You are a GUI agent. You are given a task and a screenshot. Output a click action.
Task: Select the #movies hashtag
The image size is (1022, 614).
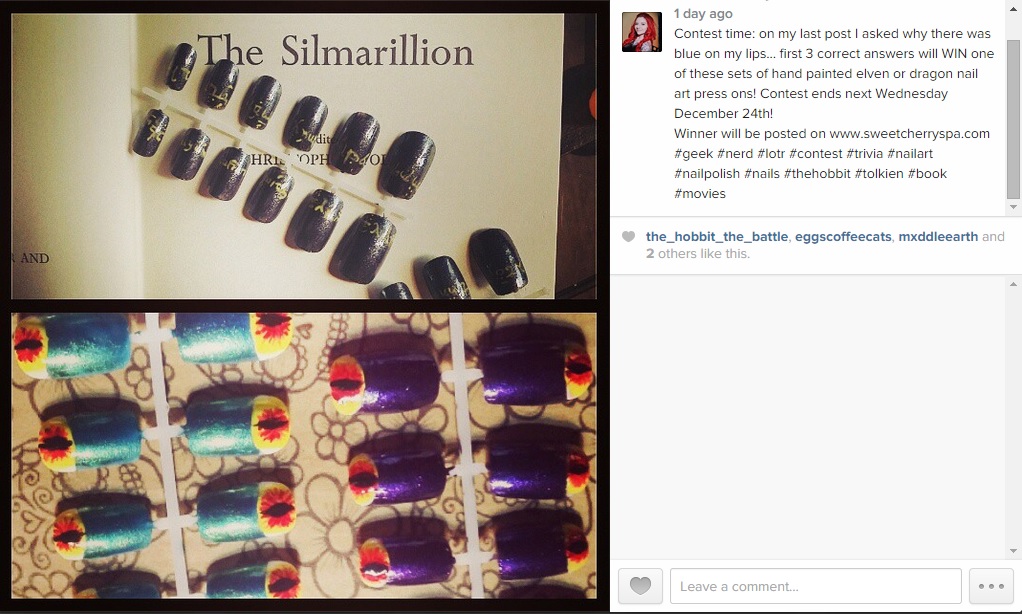click(x=700, y=194)
